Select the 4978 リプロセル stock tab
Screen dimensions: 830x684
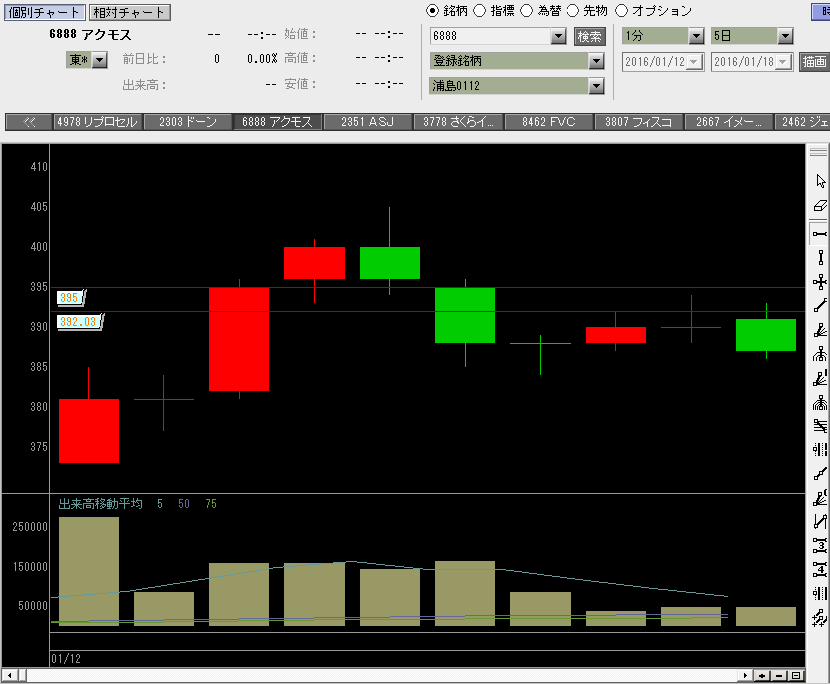click(x=97, y=122)
